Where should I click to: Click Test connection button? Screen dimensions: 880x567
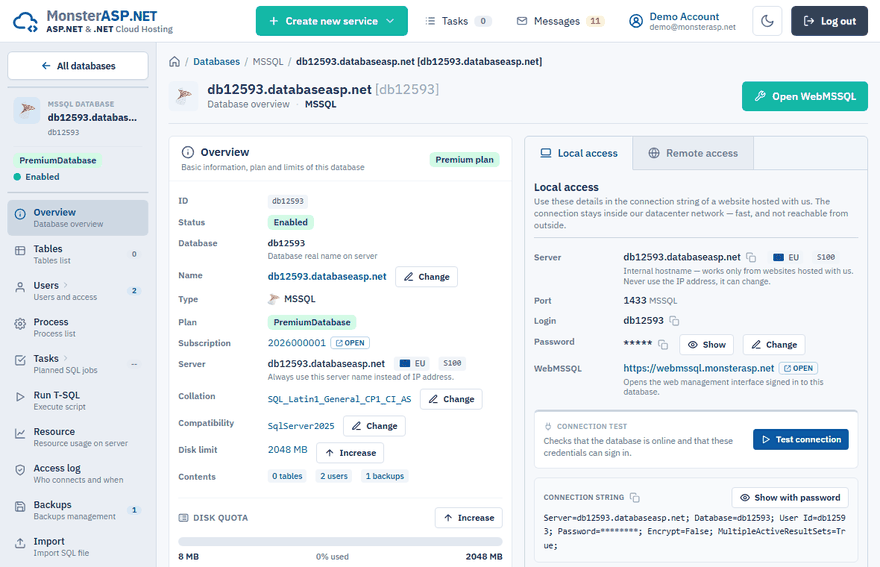click(x=801, y=440)
